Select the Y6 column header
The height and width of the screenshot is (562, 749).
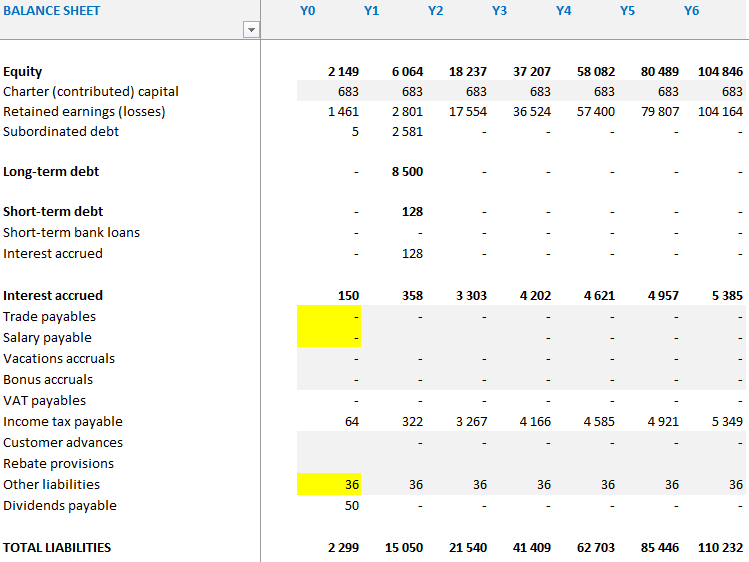click(x=691, y=11)
